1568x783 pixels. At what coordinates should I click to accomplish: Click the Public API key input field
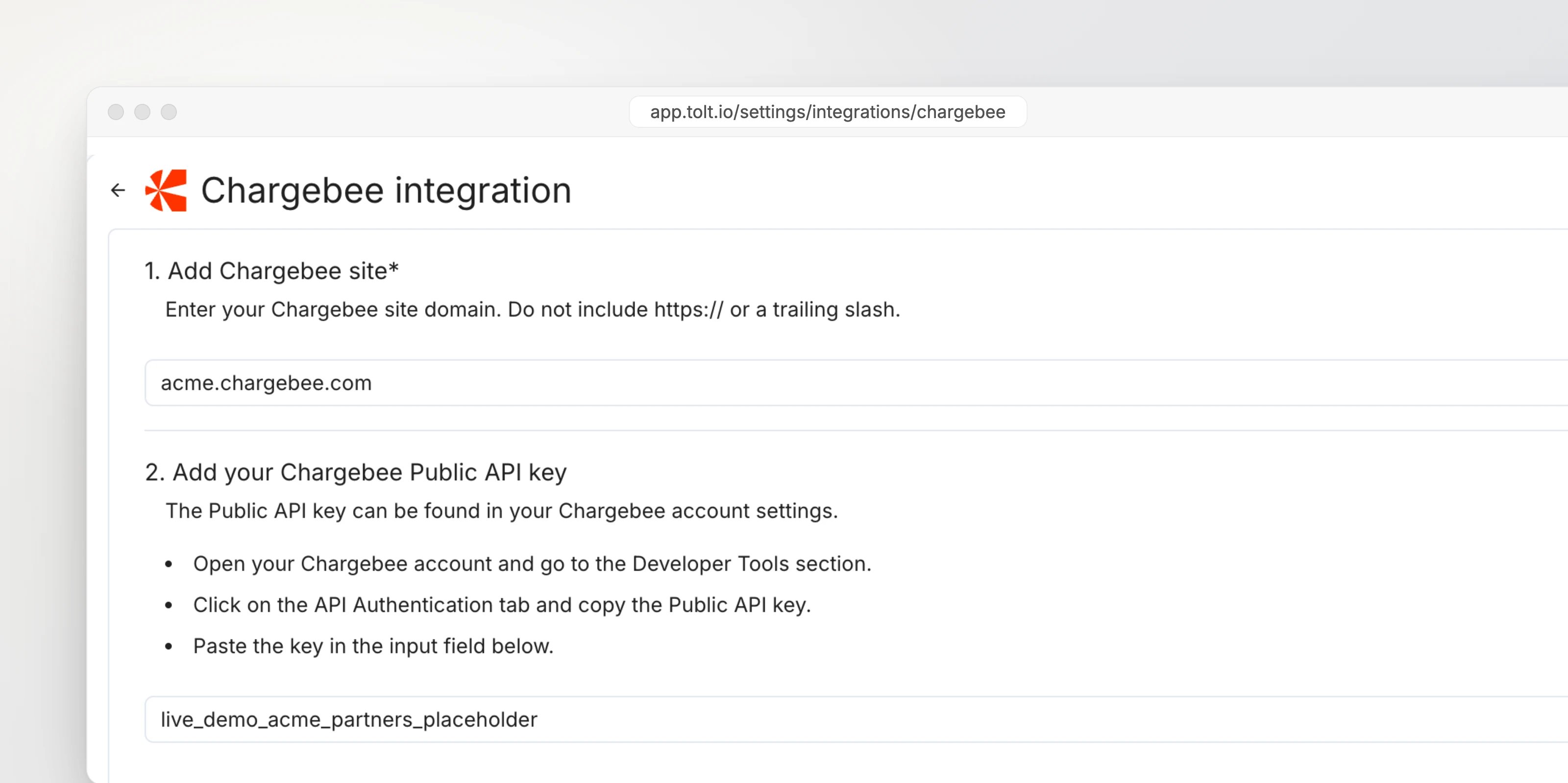tap(857, 720)
